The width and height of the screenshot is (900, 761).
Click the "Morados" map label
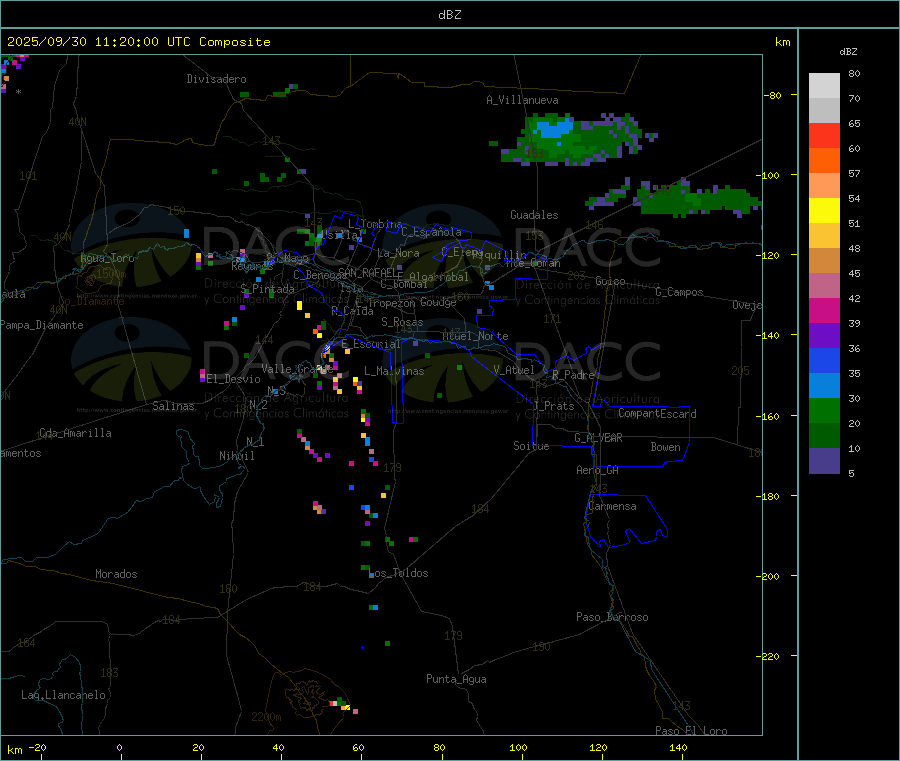click(x=117, y=574)
